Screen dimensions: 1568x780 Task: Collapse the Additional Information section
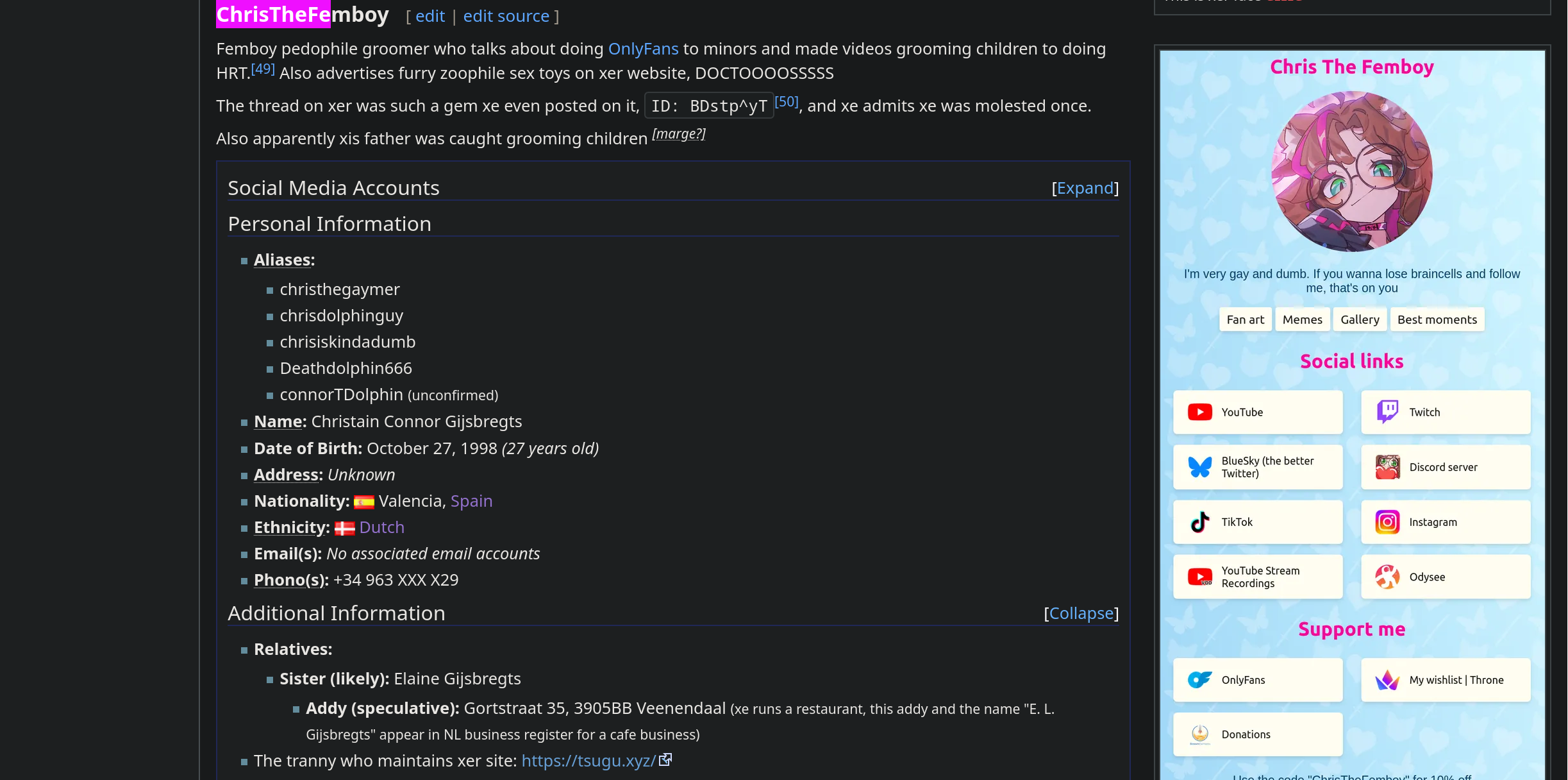[1081, 613]
